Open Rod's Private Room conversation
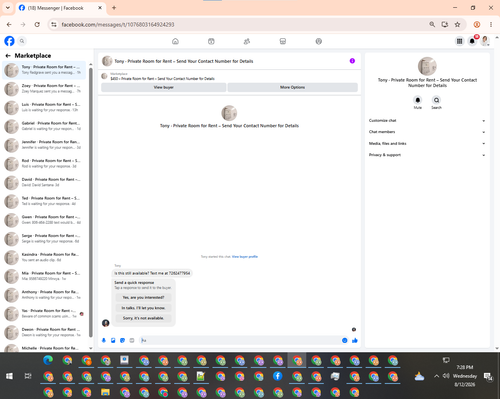The image size is (500, 399). click(x=44, y=163)
